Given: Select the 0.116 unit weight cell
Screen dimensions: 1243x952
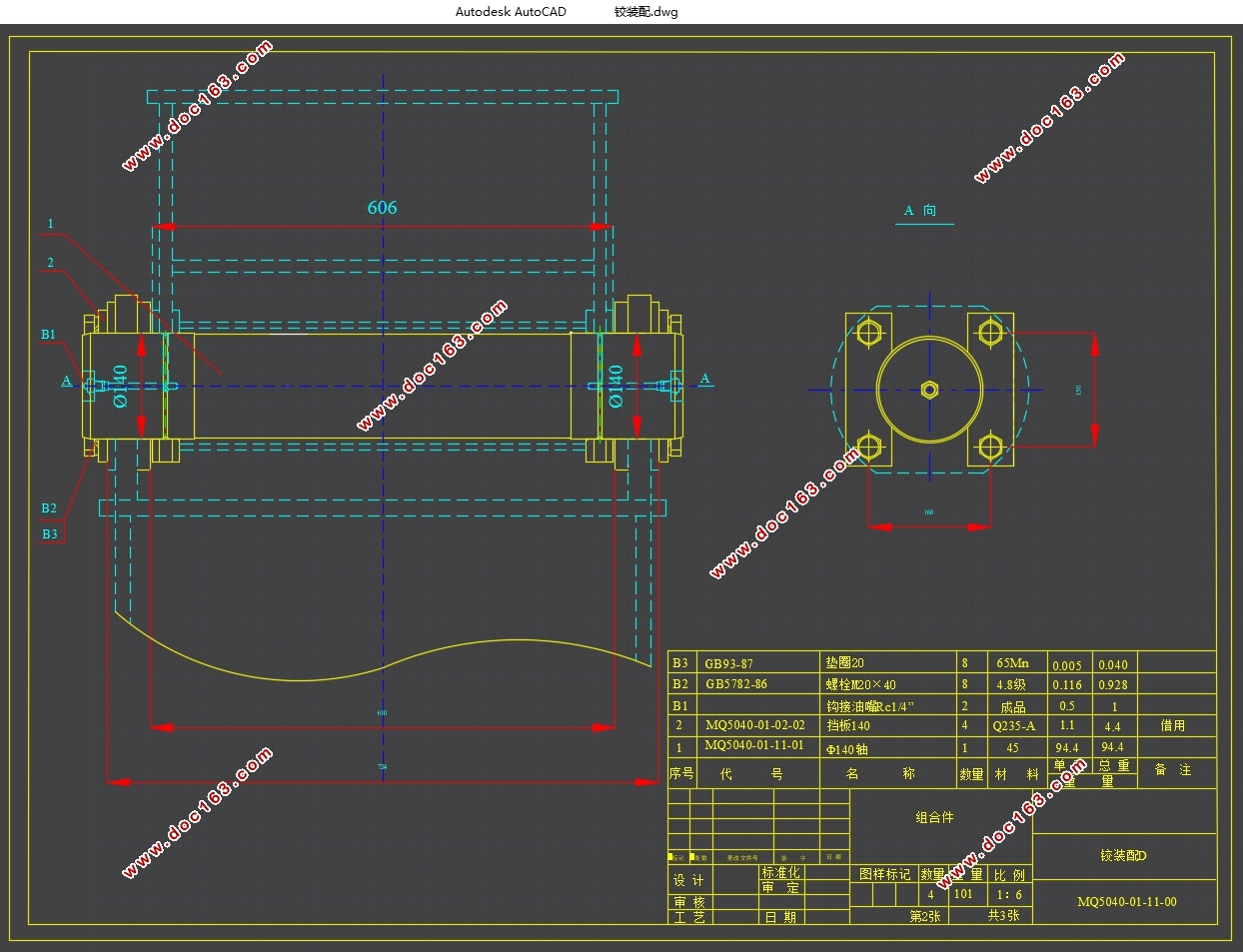Looking at the screenshot, I should 1067,685.
